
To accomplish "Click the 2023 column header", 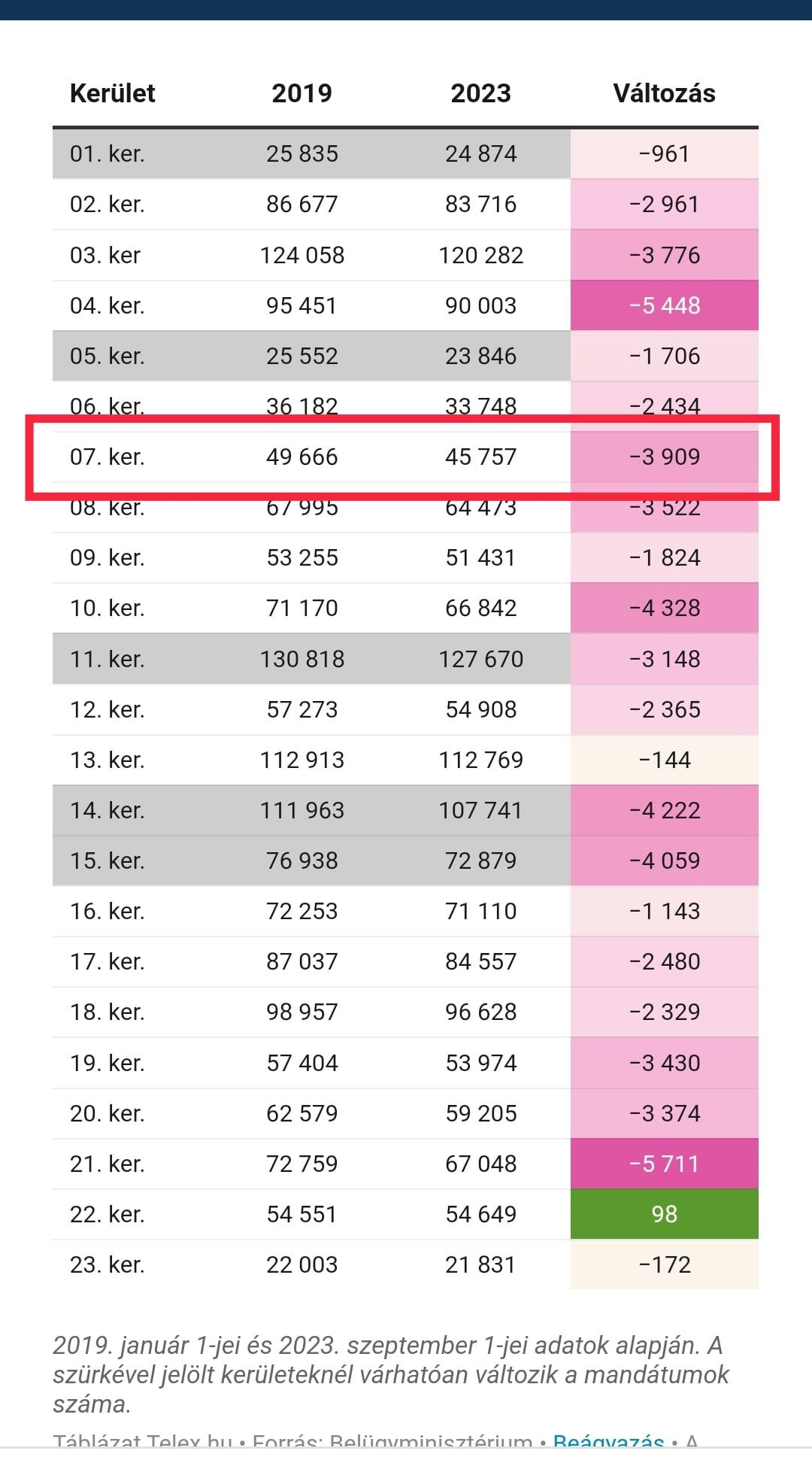I will point(480,93).
